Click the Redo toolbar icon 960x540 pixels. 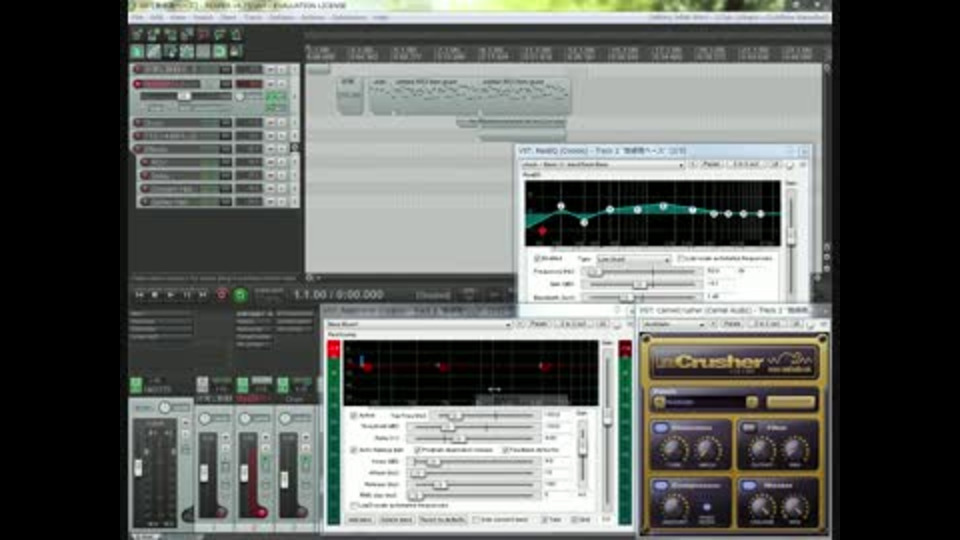[x=220, y=34]
